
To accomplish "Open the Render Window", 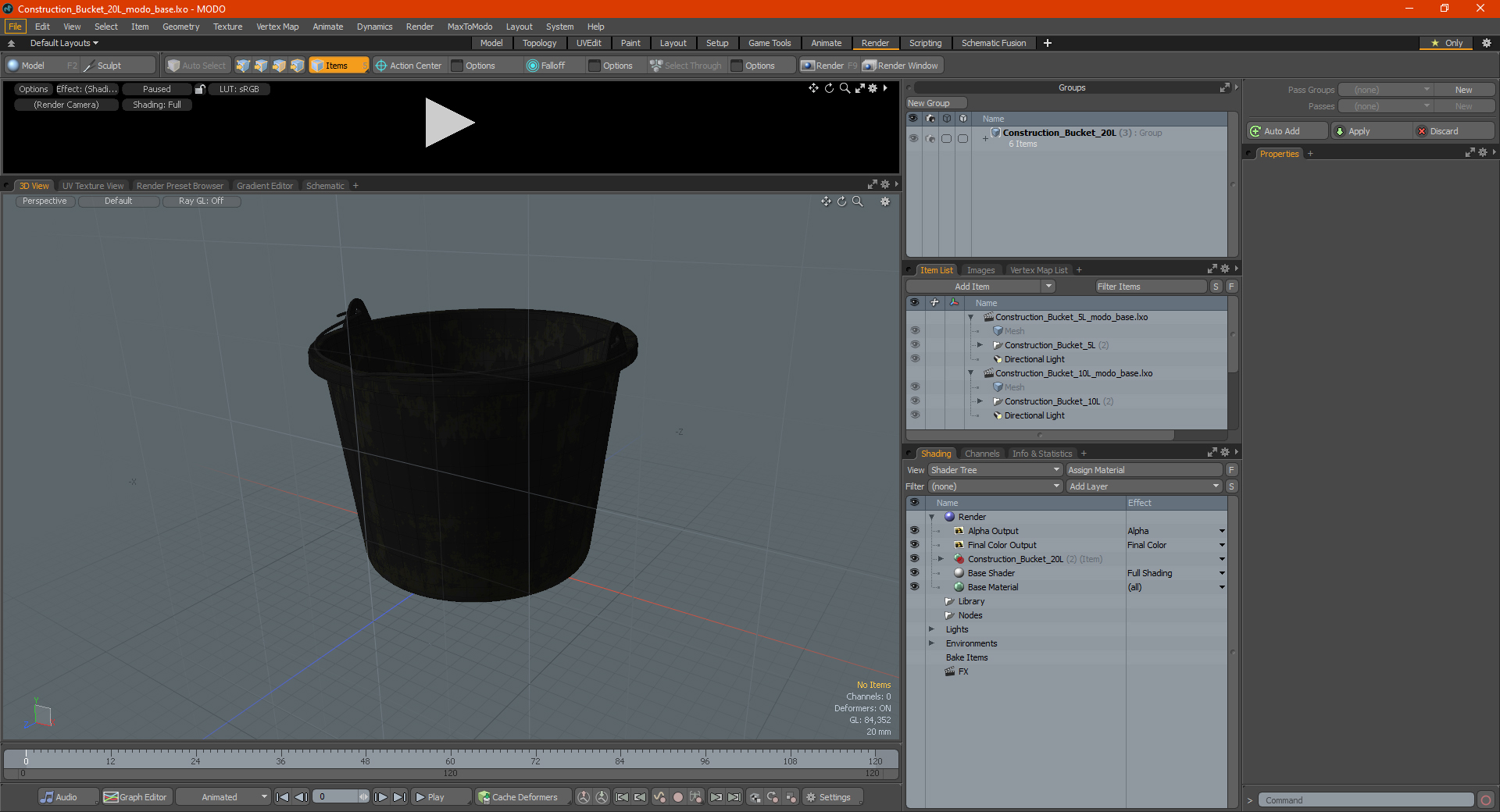I will click(x=901, y=66).
